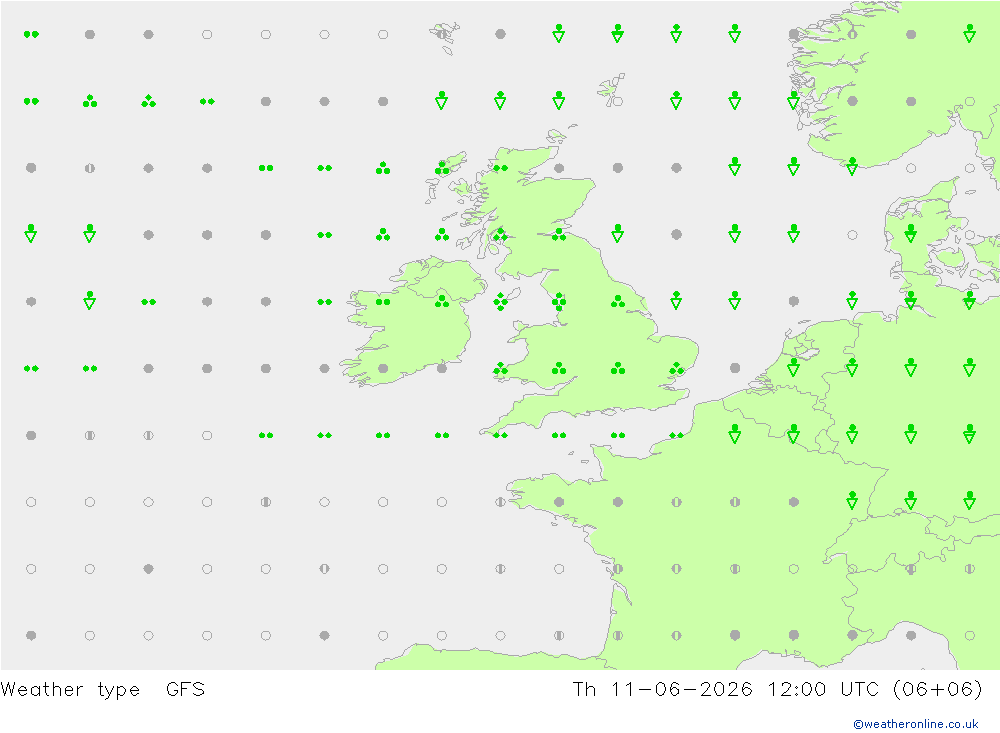Open the weatheronline.co.uk copyright link
The width and height of the screenshot is (1000, 733).
click(x=916, y=724)
